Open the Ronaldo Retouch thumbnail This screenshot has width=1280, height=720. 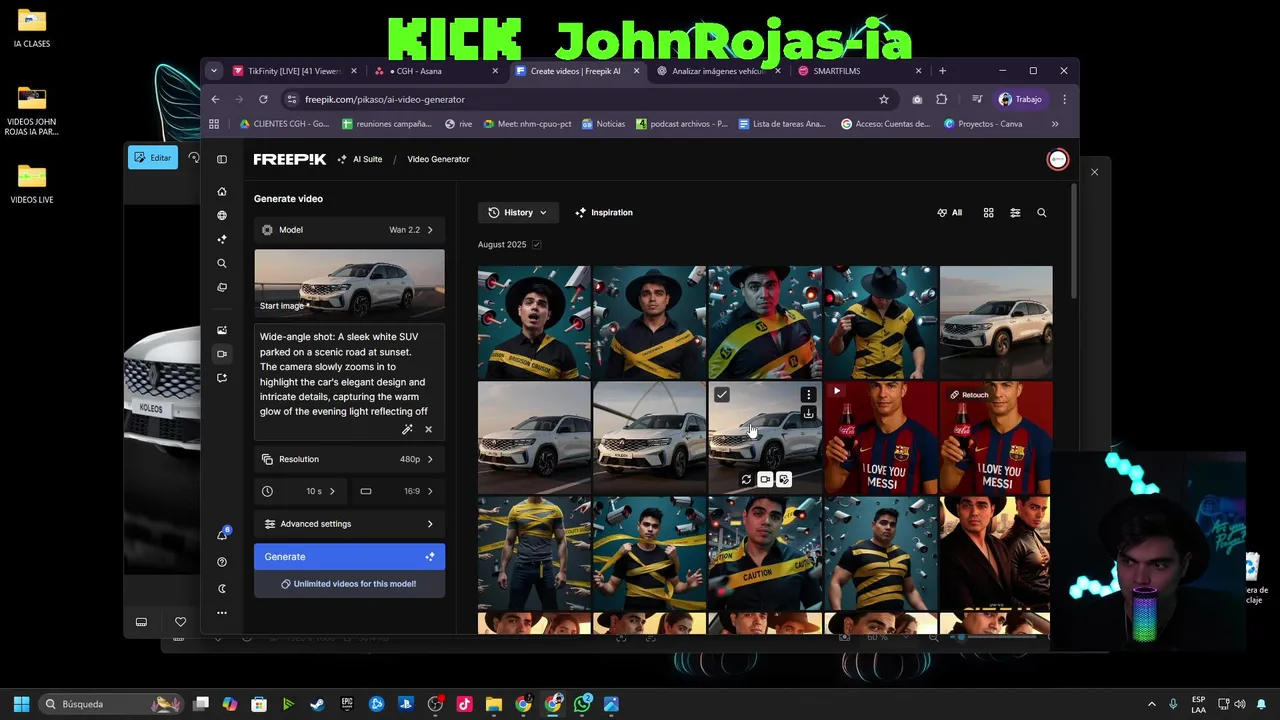996,438
